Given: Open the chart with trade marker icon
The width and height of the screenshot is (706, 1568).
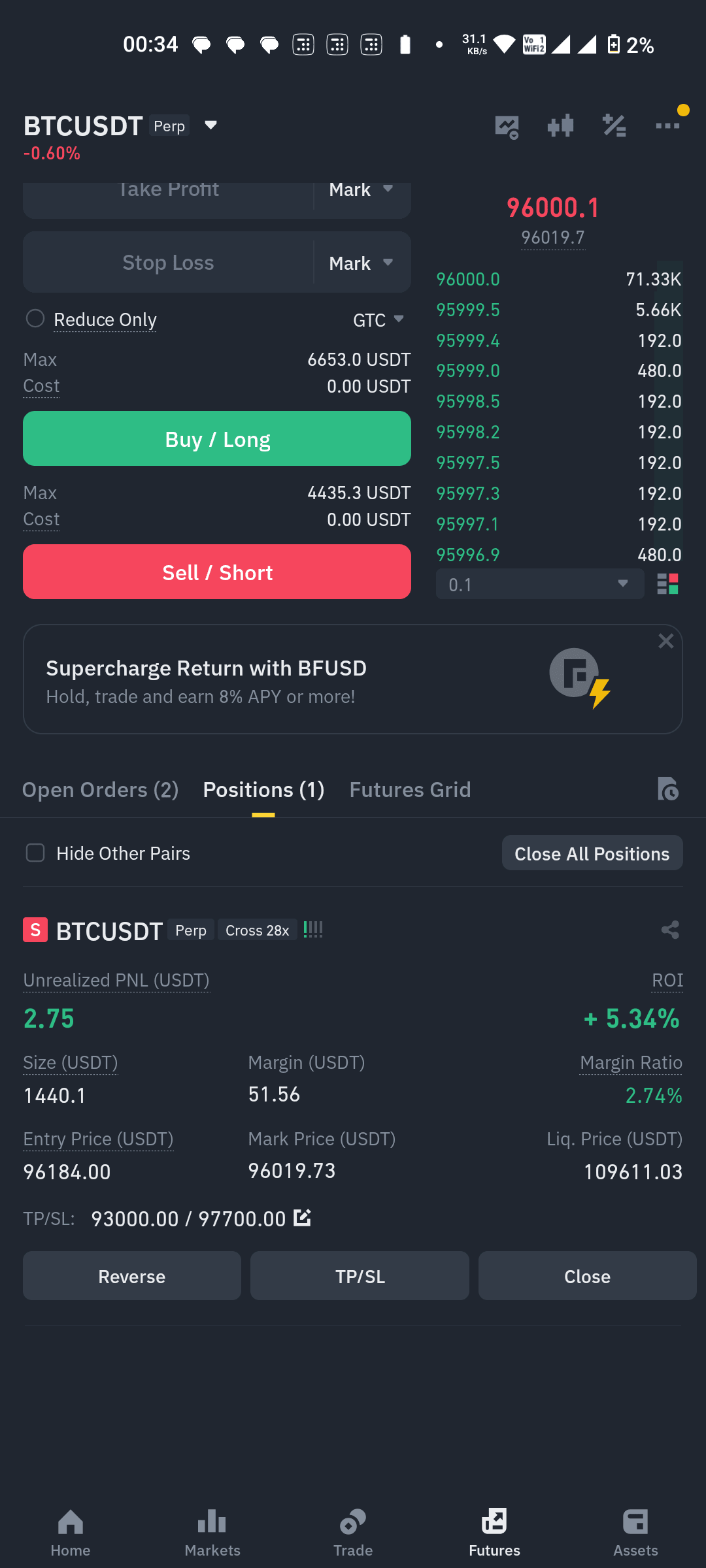Looking at the screenshot, I should (x=507, y=126).
